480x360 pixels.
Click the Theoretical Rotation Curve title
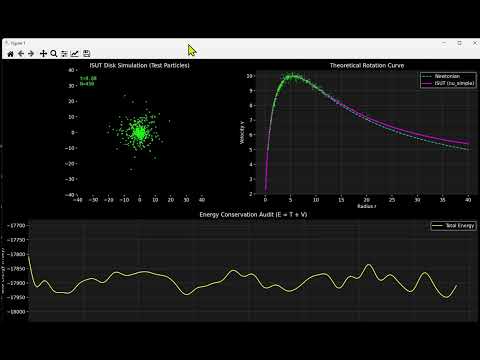(367, 65)
